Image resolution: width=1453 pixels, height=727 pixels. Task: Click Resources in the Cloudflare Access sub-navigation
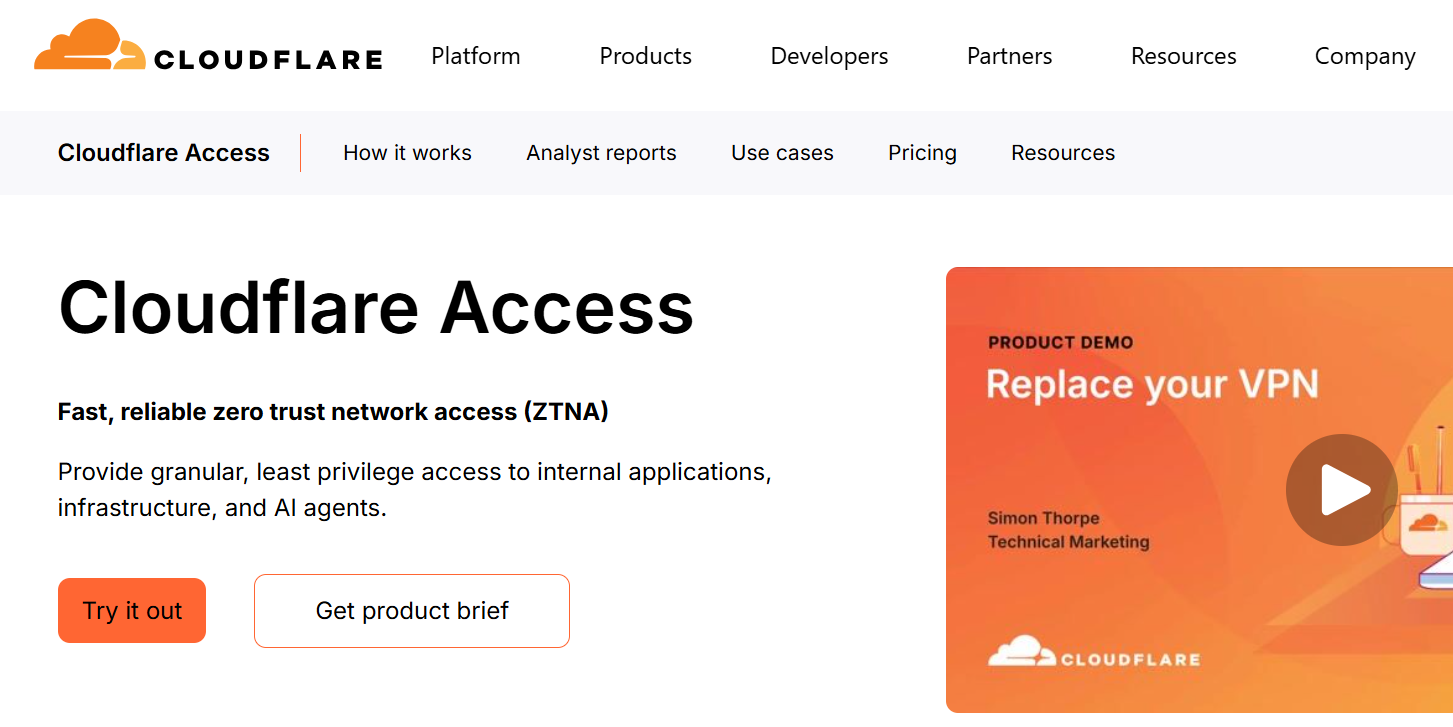coord(1063,153)
